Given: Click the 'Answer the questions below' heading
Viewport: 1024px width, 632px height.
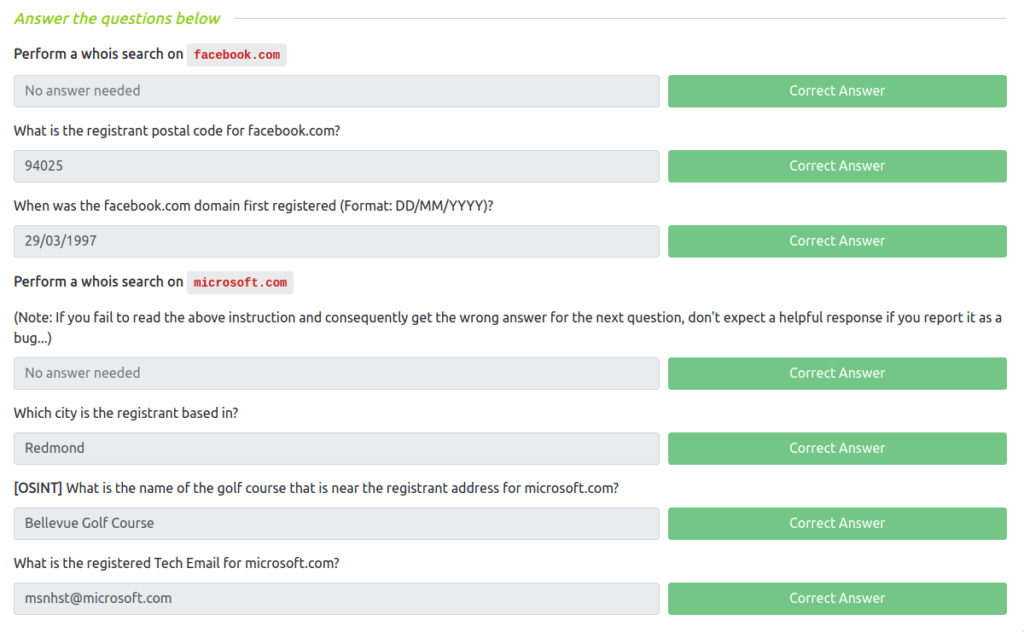Looking at the screenshot, I should (117, 18).
